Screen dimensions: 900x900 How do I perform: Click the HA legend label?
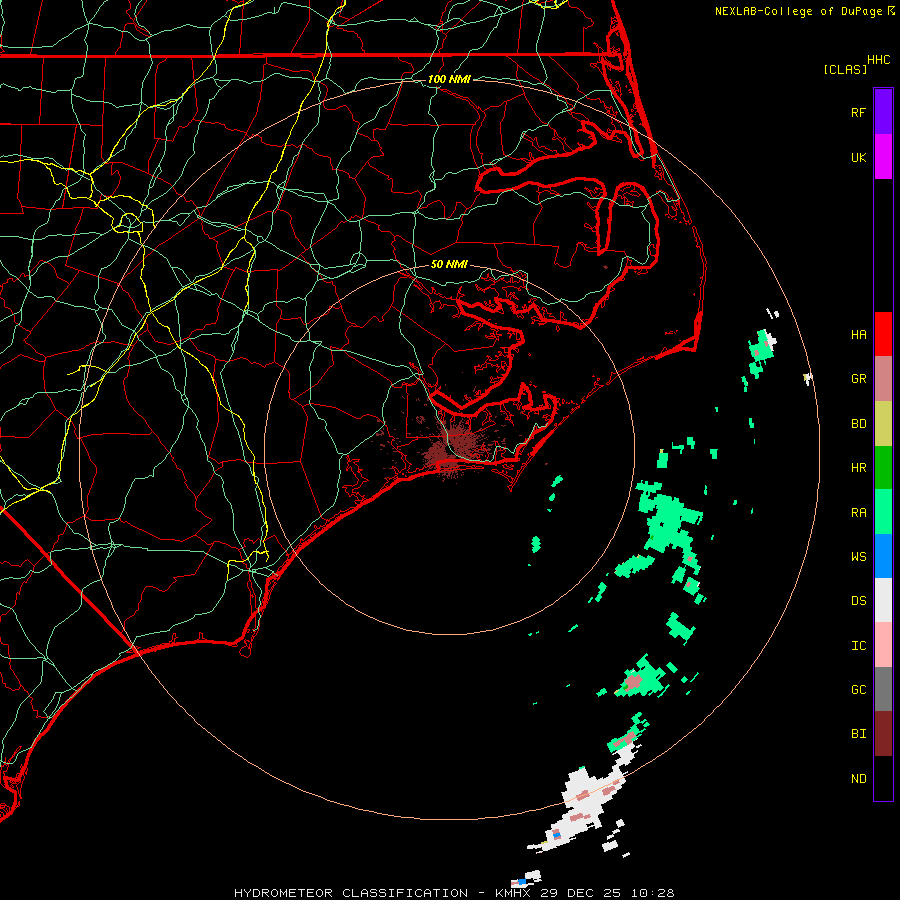pos(858,334)
